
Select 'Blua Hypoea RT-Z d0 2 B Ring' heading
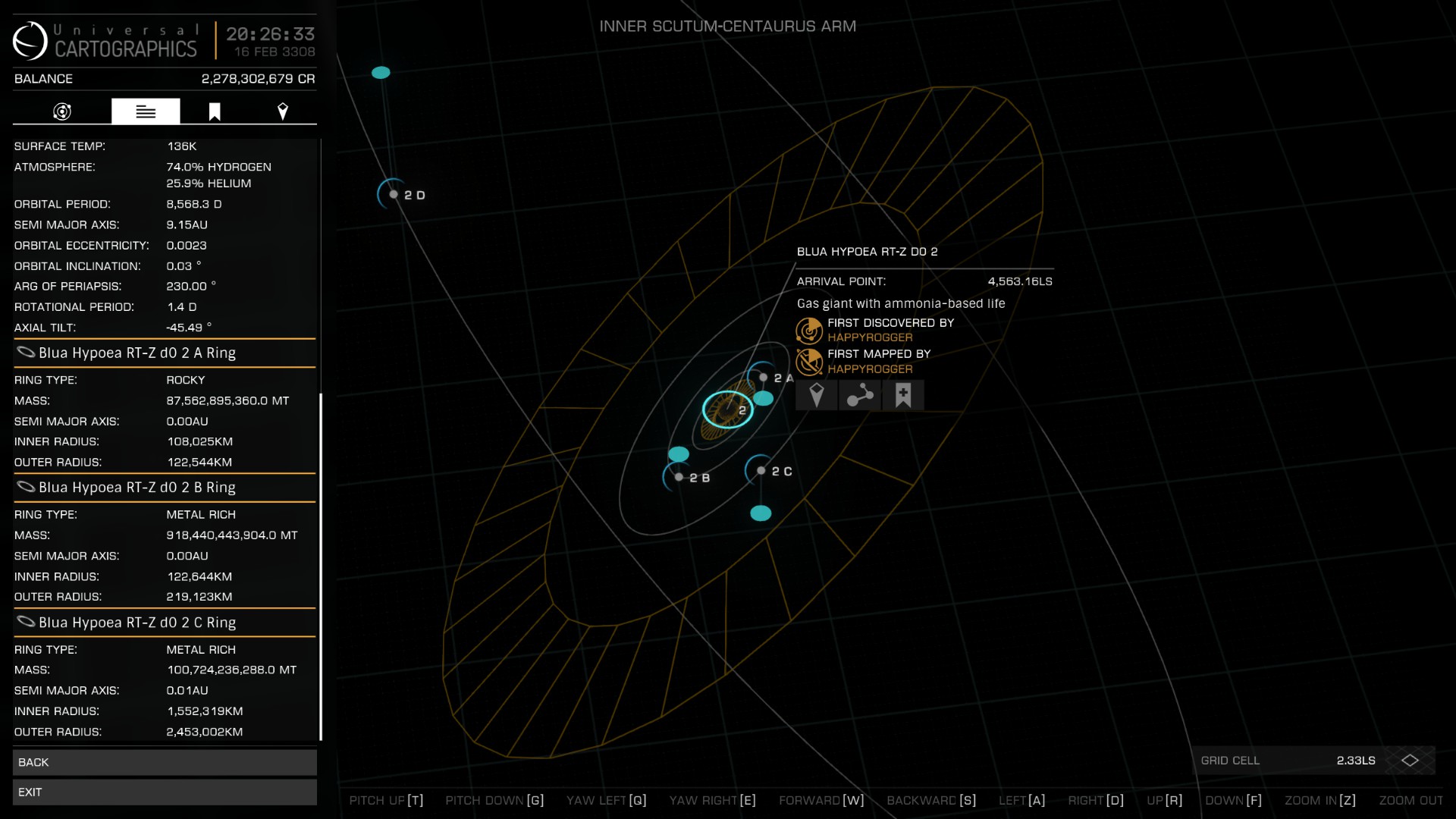(137, 488)
